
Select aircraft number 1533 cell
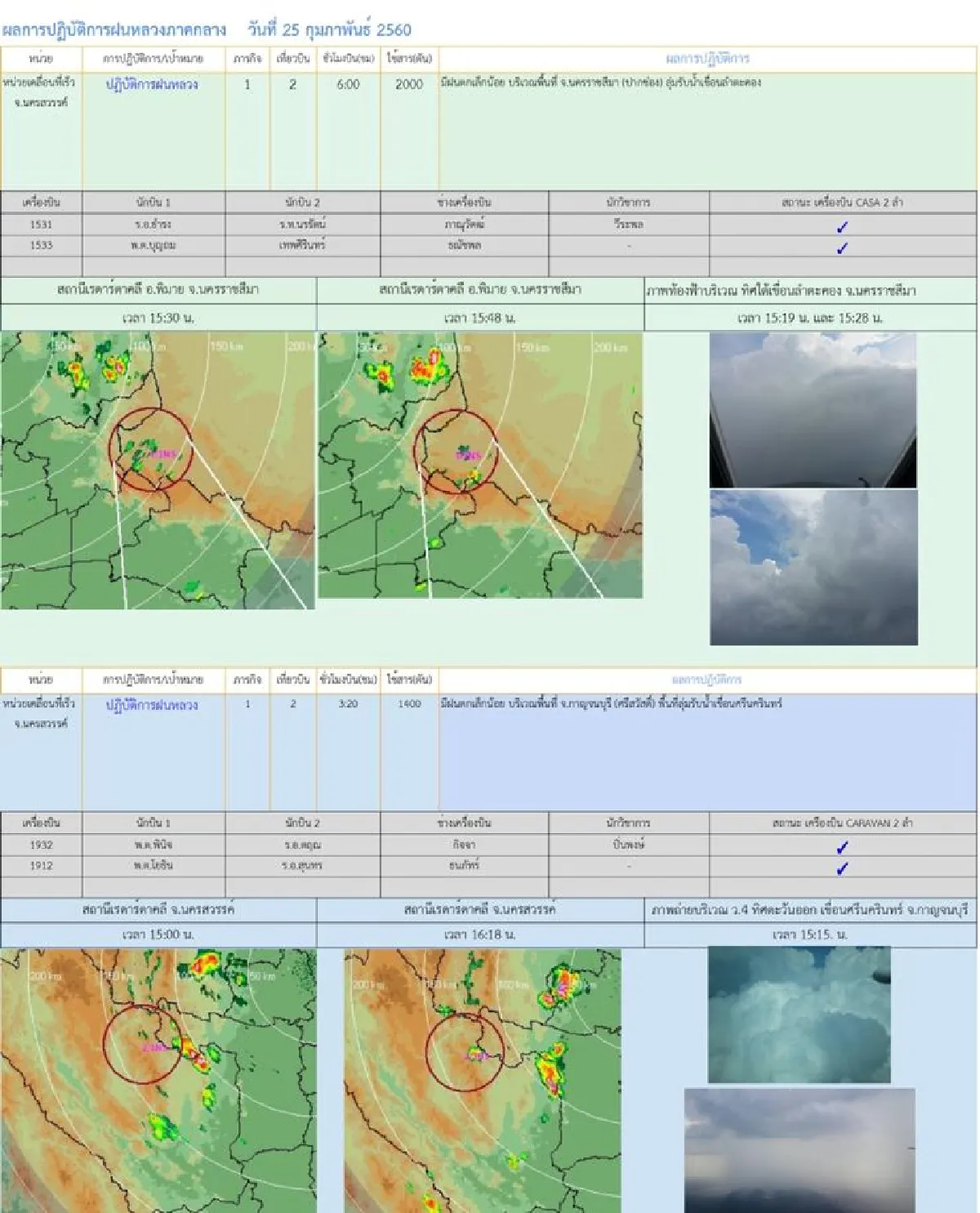point(41,245)
